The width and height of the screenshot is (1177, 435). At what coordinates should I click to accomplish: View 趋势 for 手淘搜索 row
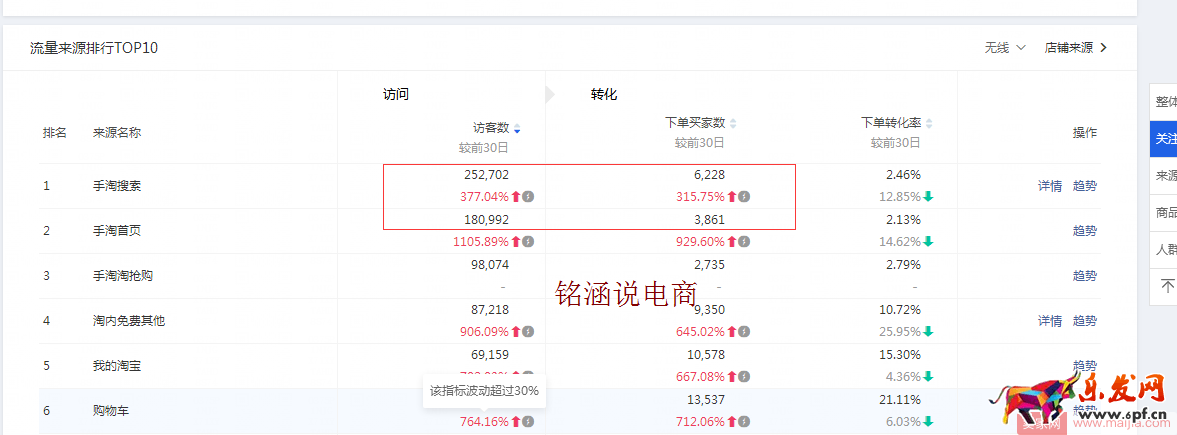(x=1085, y=186)
